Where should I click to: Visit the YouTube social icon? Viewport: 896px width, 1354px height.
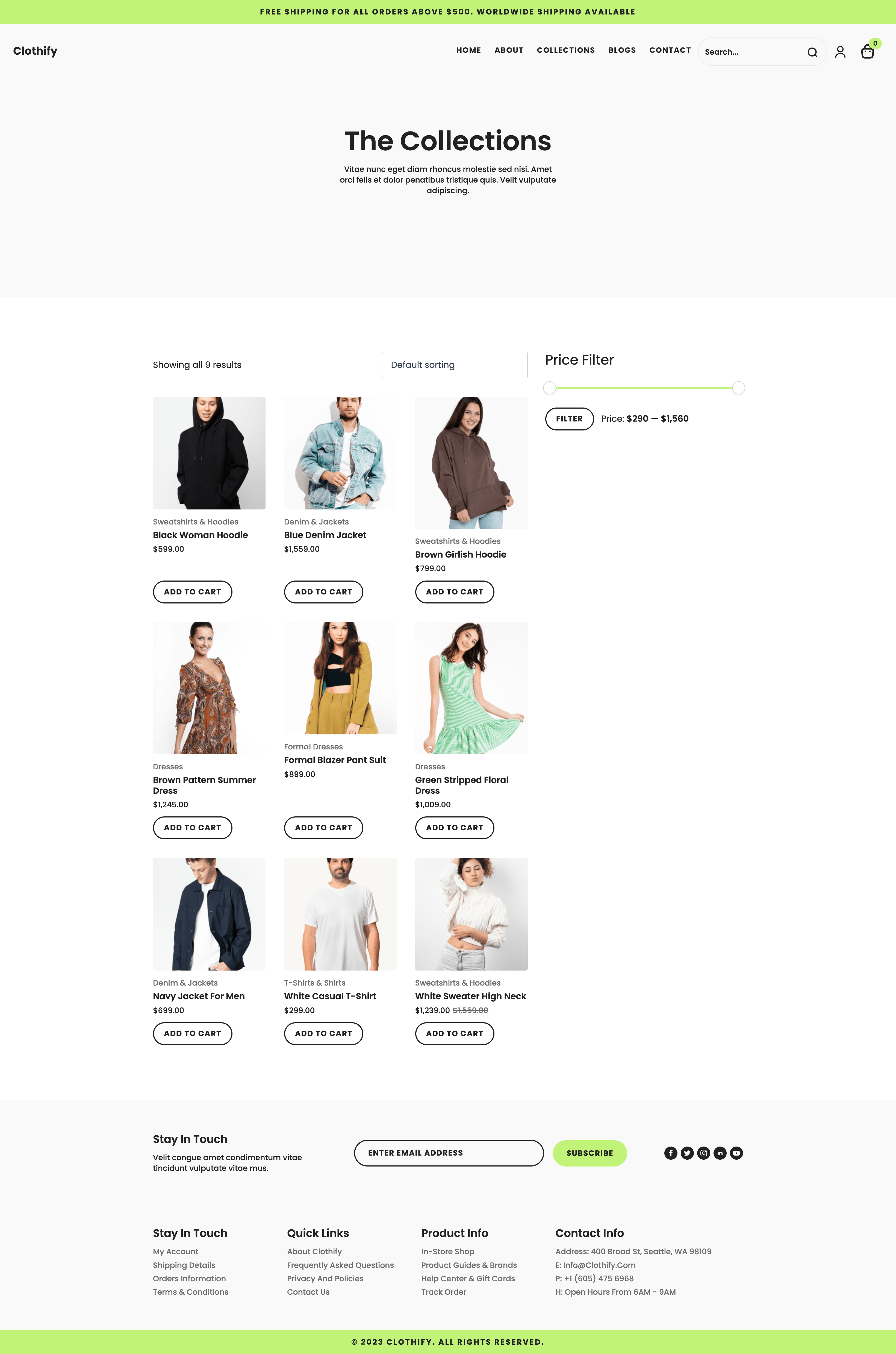tap(736, 1153)
